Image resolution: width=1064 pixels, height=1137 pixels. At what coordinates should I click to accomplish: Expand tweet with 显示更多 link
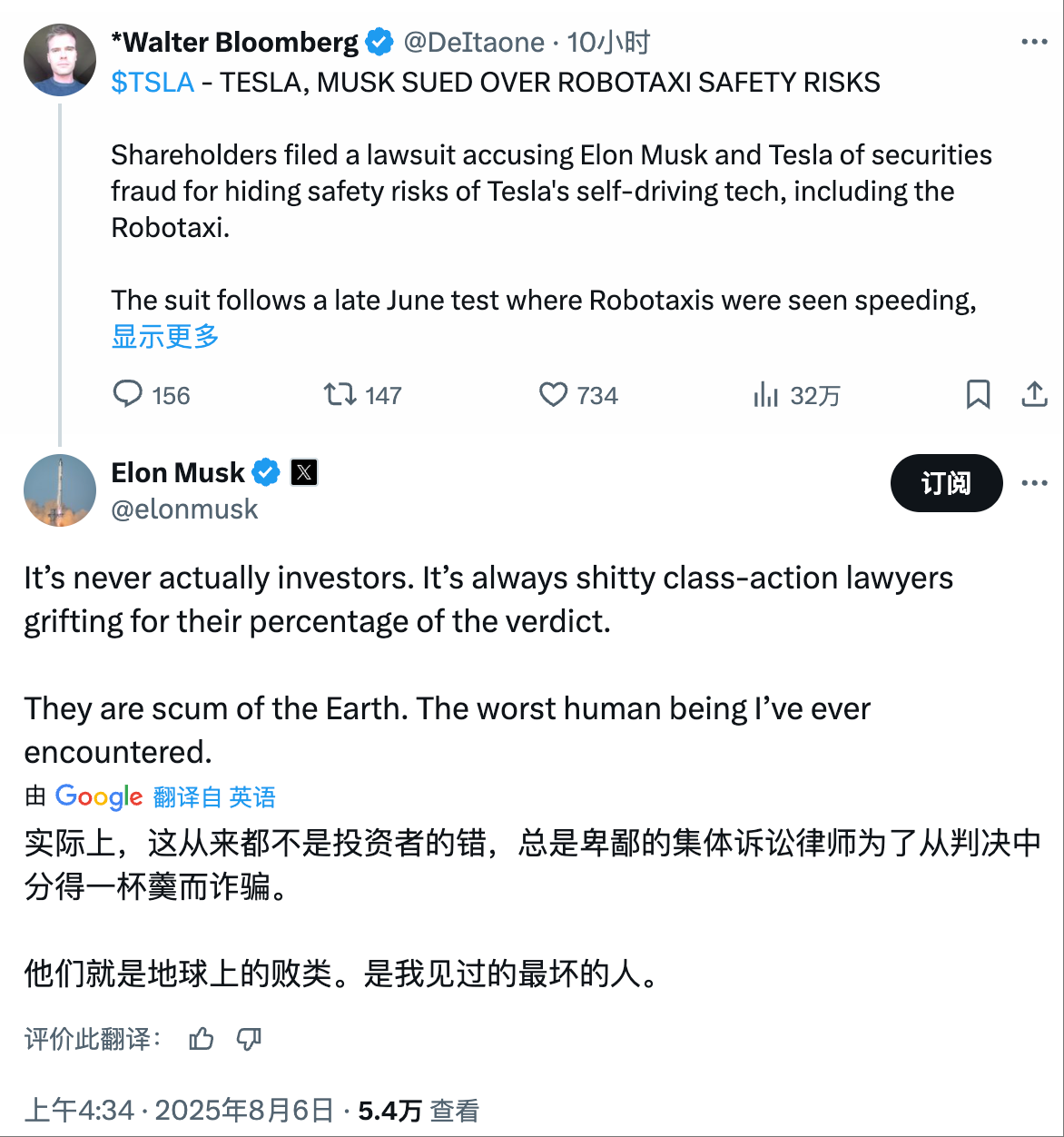click(165, 336)
